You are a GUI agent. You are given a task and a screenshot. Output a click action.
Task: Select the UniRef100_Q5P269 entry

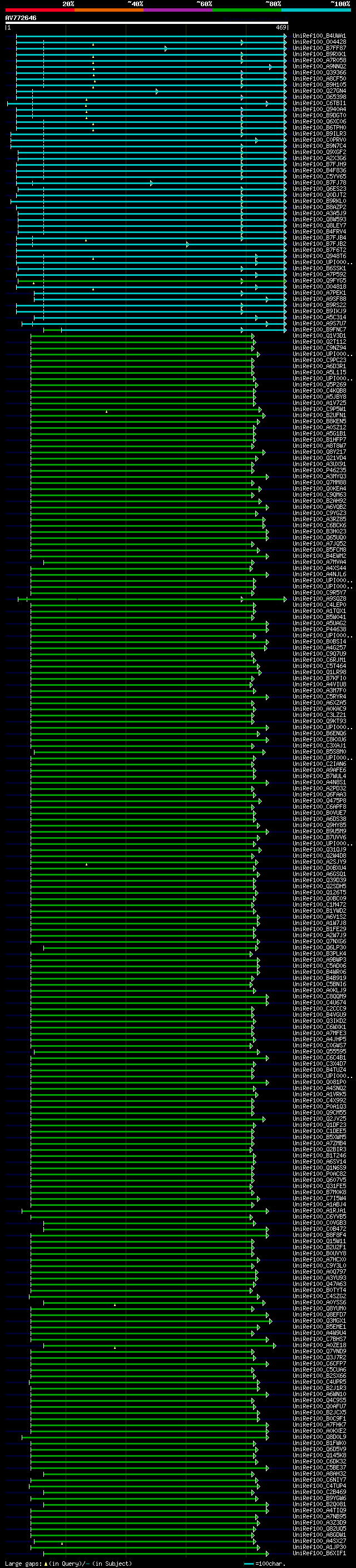[319, 385]
